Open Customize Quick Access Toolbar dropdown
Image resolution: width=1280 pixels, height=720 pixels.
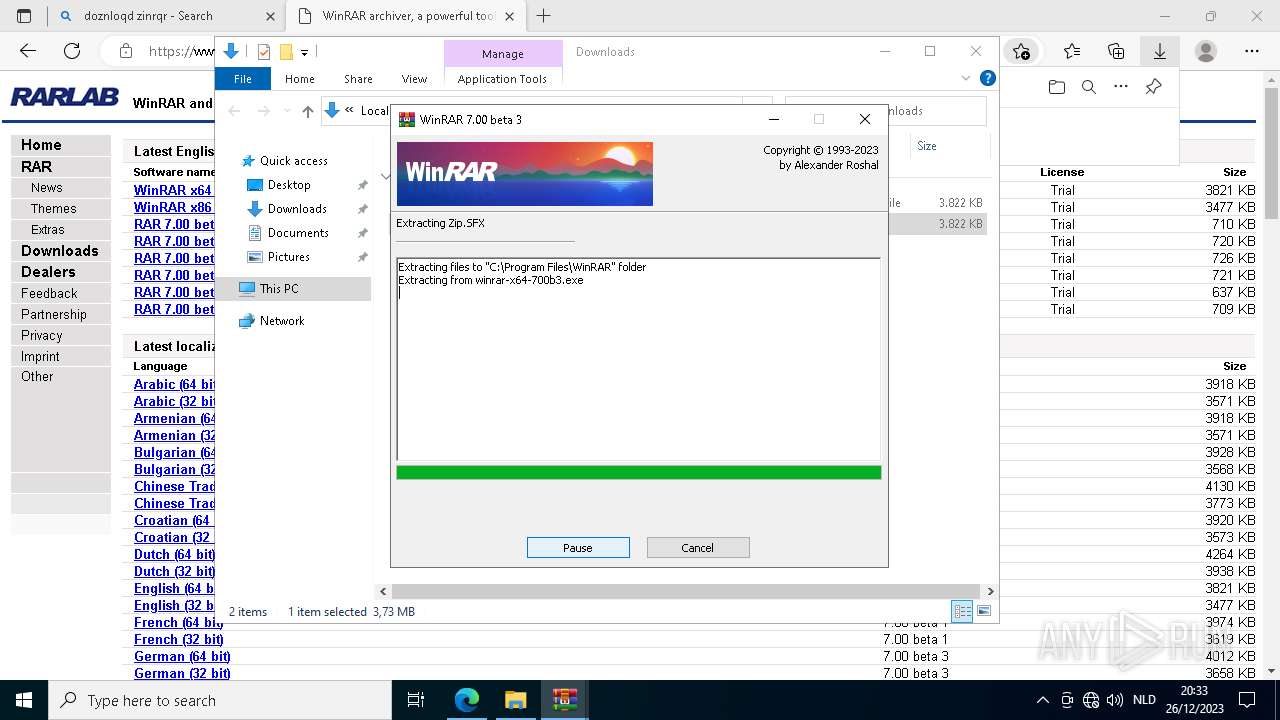point(304,52)
